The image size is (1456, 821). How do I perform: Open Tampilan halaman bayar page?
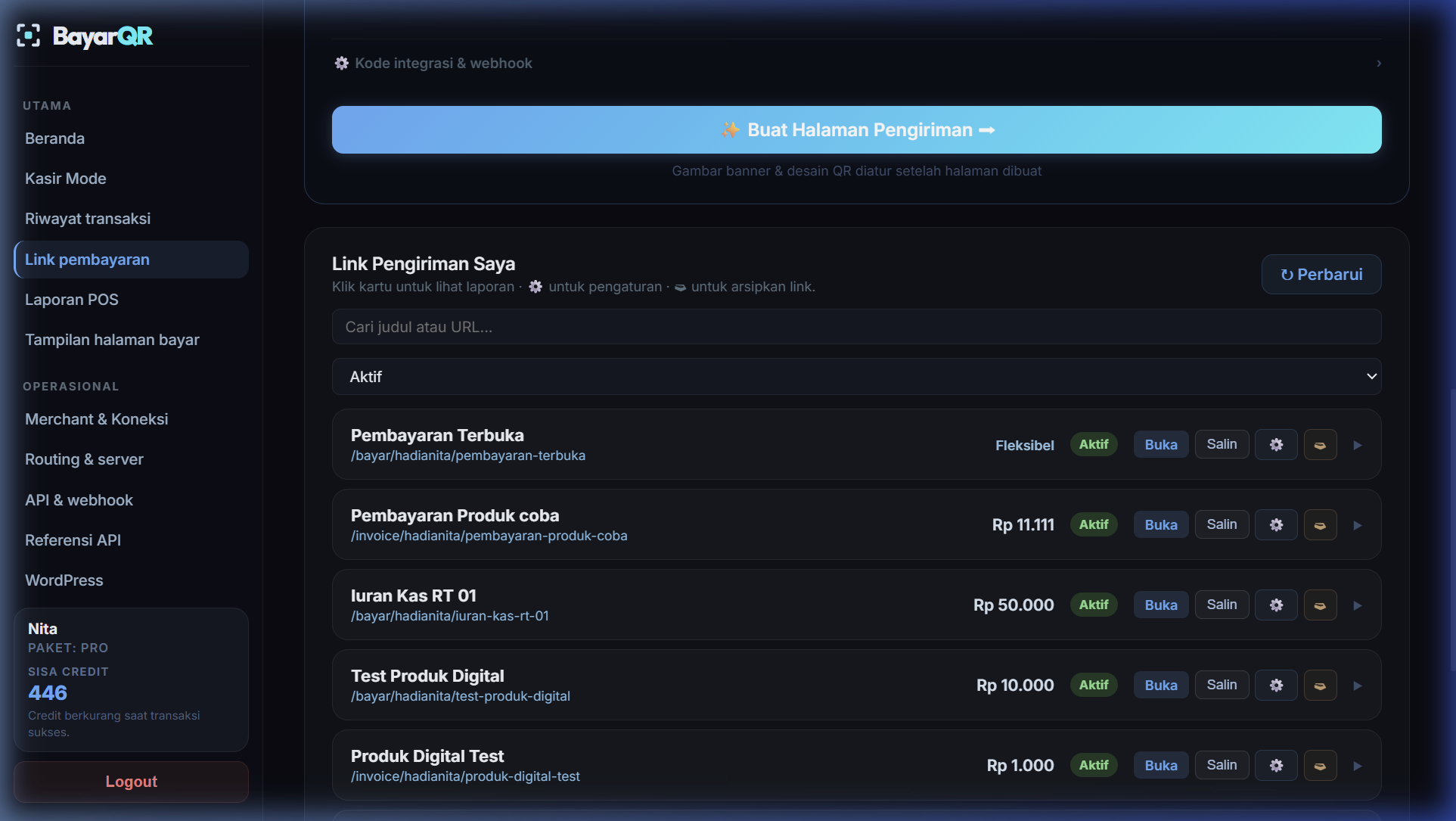[x=131, y=340]
